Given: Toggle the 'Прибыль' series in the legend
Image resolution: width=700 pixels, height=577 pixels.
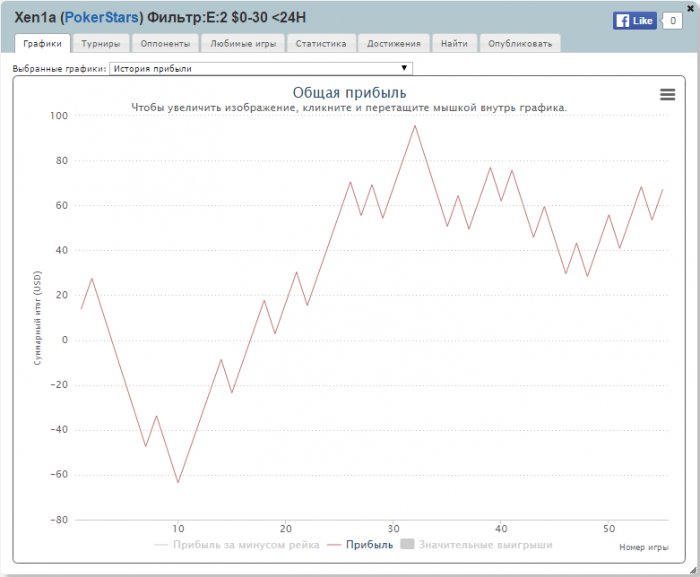Looking at the screenshot, I should (x=365, y=545).
